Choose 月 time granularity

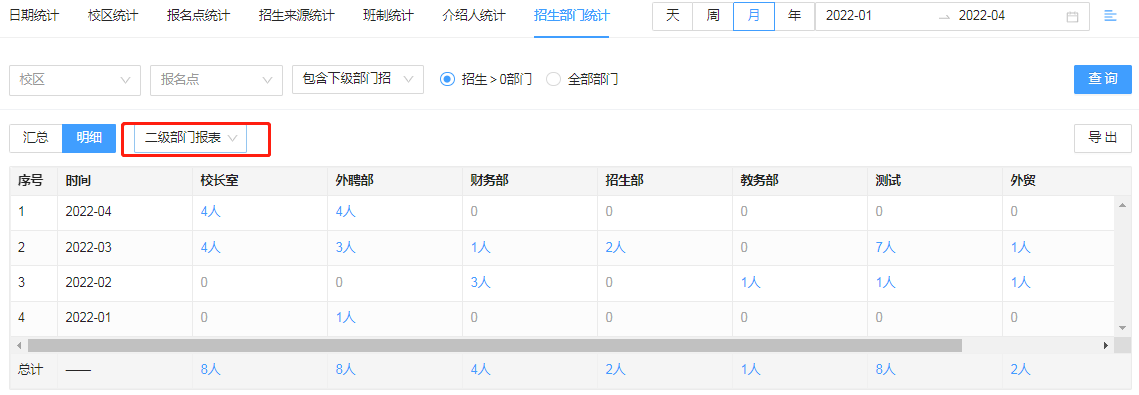(x=754, y=16)
